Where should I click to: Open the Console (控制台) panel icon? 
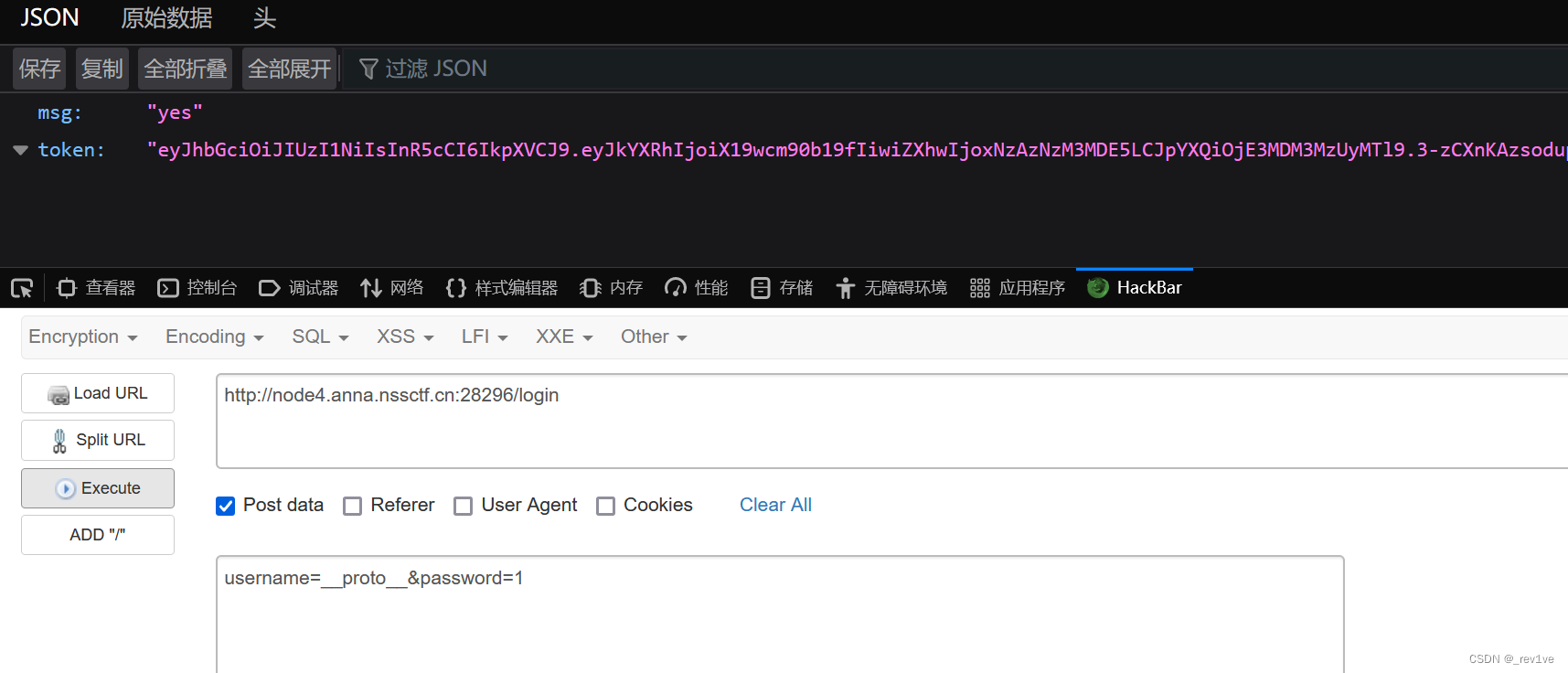(x=168, y=288)
